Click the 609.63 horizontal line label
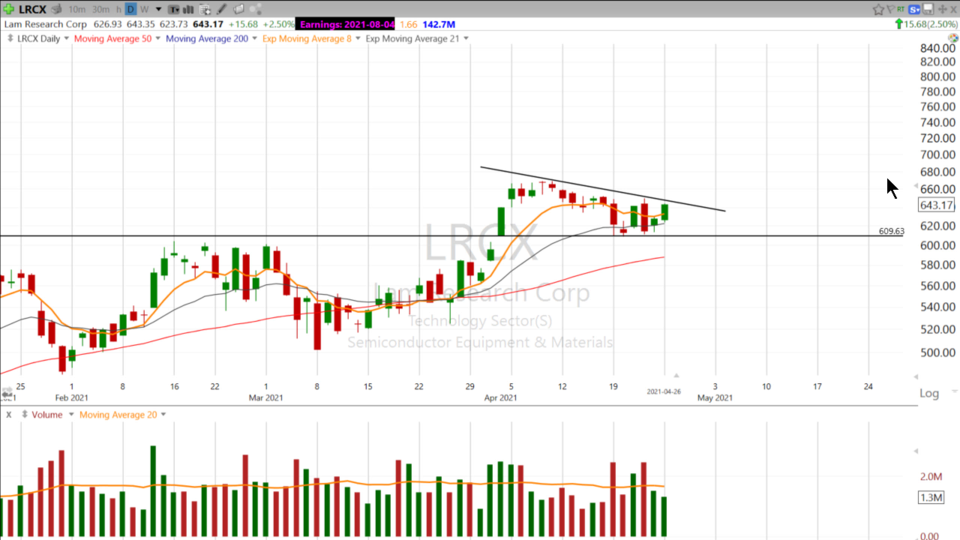 (891, 231)
